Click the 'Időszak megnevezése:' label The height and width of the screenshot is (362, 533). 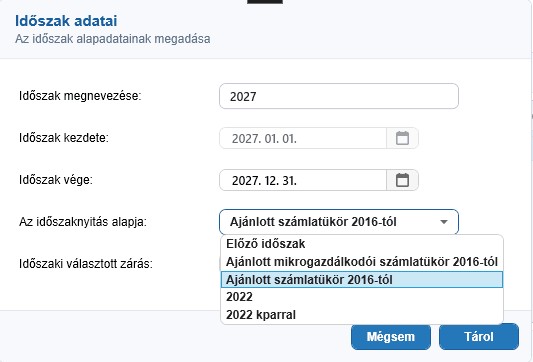[80, 96]
